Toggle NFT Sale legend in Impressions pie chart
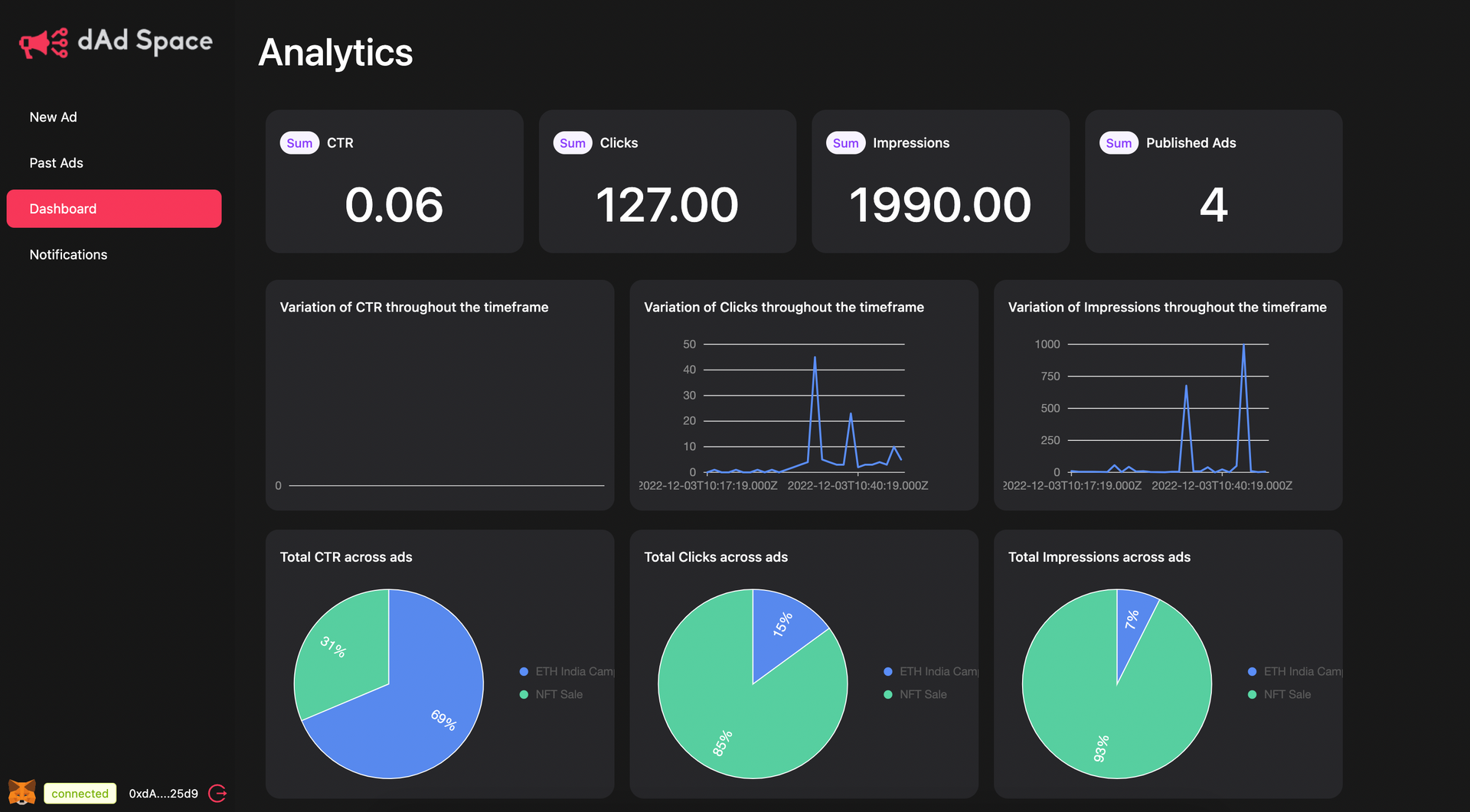 tap(1279, 694)
